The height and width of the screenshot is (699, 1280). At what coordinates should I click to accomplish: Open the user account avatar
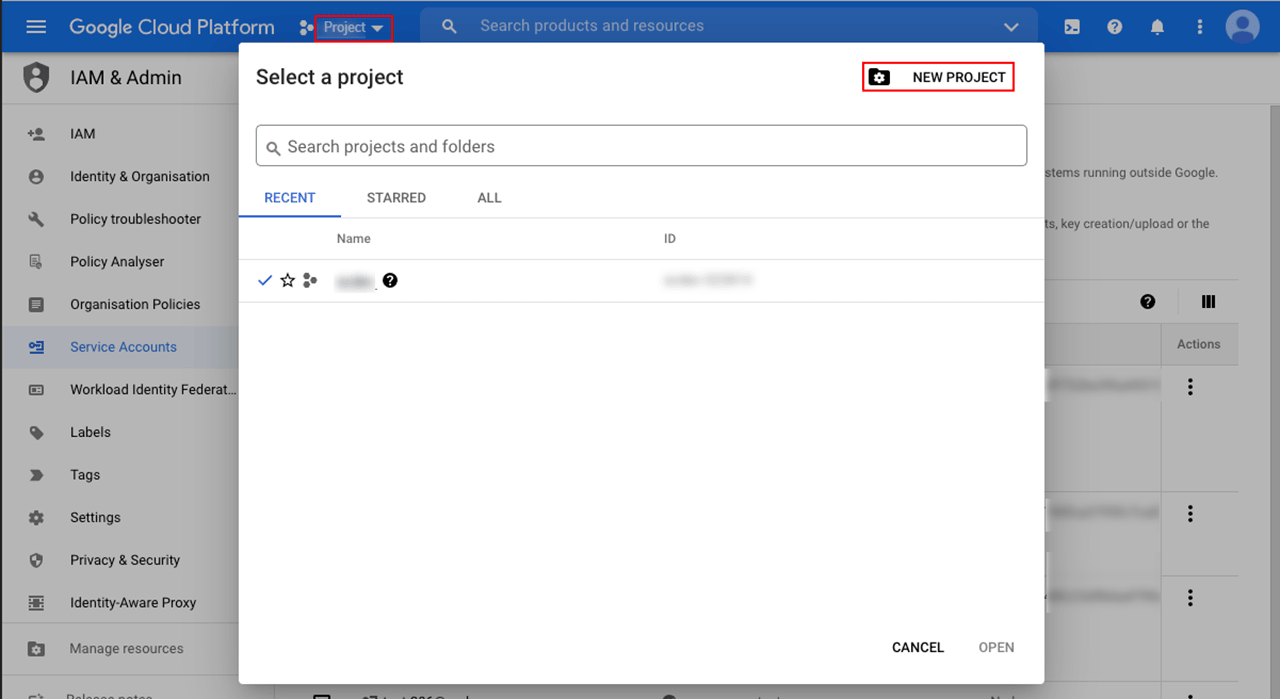click(x=1243, y=27)
